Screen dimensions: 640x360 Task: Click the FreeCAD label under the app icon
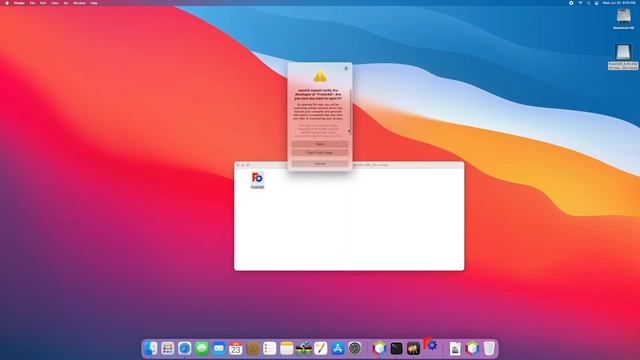[x=258, y=187]
